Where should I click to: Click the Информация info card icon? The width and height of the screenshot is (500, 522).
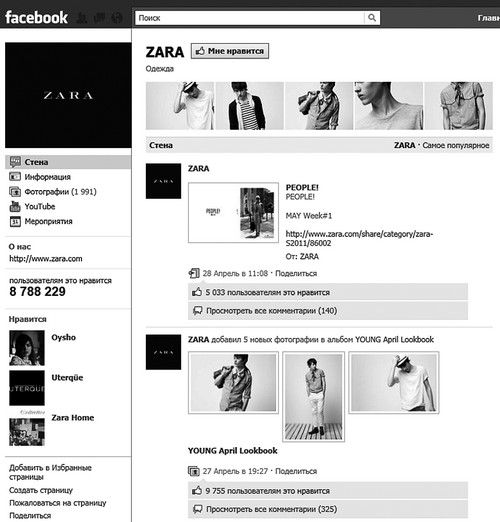click(x=15, y=176)
